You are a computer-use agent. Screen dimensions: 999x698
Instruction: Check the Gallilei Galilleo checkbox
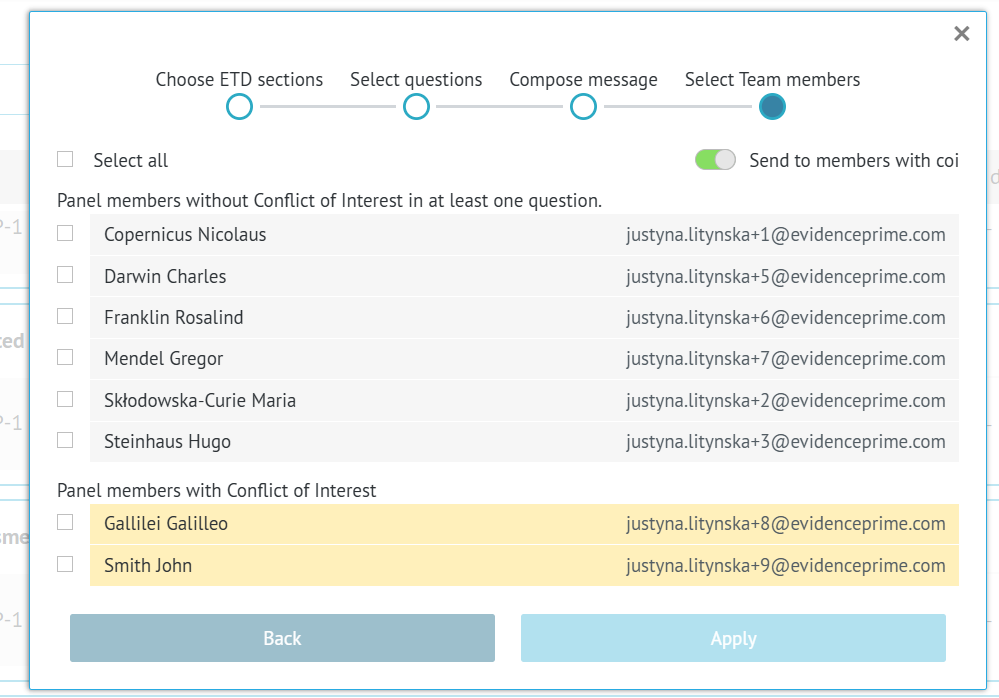click(x=66, y=522)
